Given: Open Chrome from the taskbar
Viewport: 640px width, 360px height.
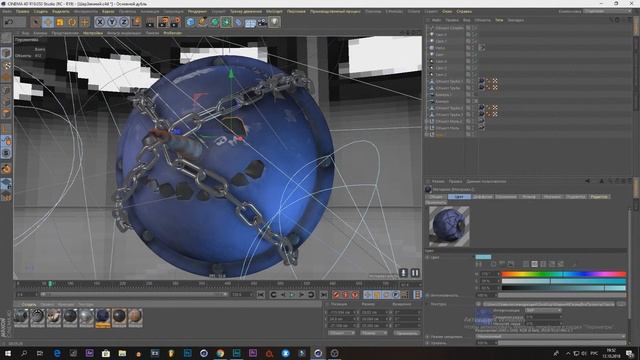Looking at the screenshot, I should coord(220,353).
